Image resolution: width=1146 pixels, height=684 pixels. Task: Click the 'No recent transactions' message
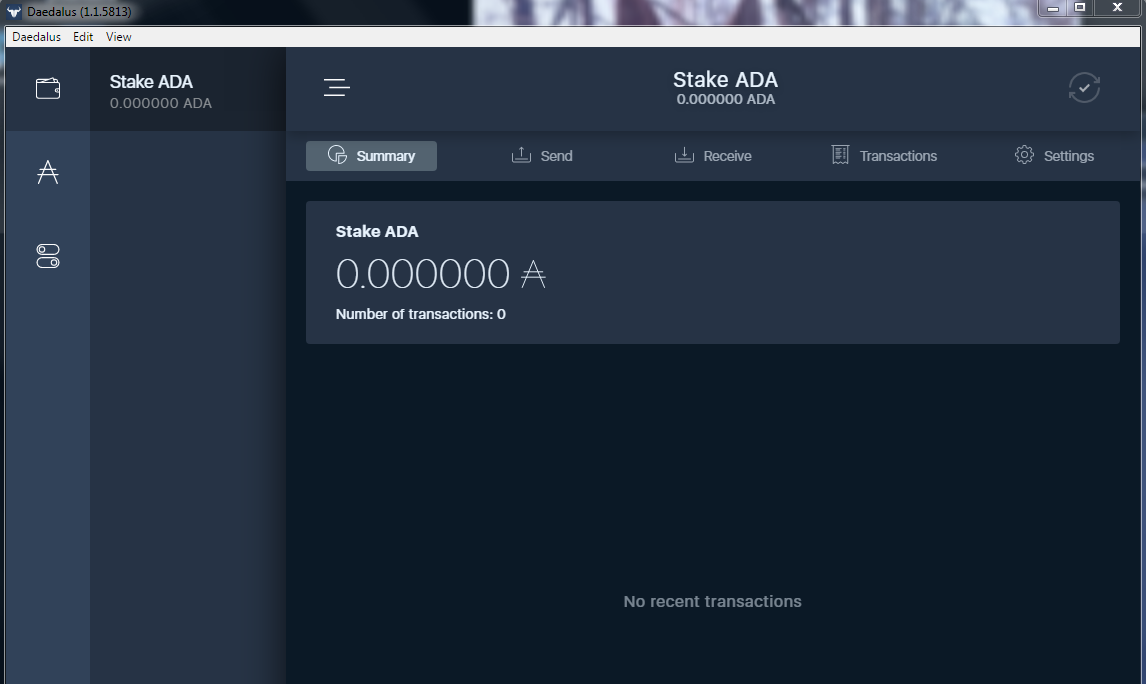(x=713, y=601)
